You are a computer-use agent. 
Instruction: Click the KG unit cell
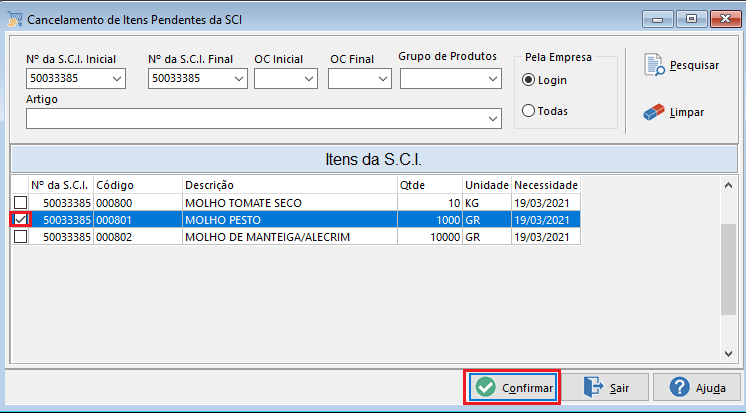click(487, 203)
